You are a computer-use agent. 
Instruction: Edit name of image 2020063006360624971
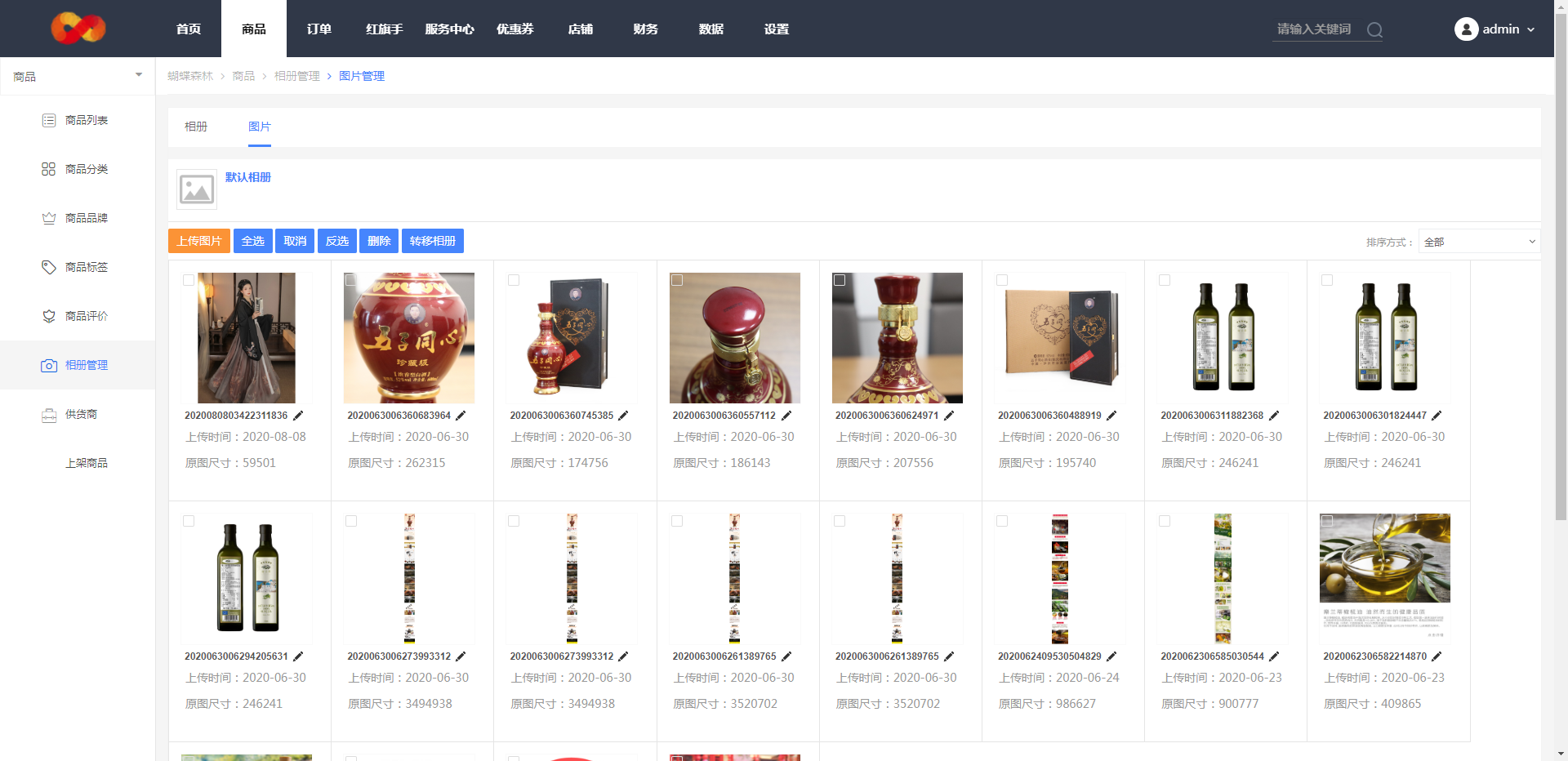(949, 416)
